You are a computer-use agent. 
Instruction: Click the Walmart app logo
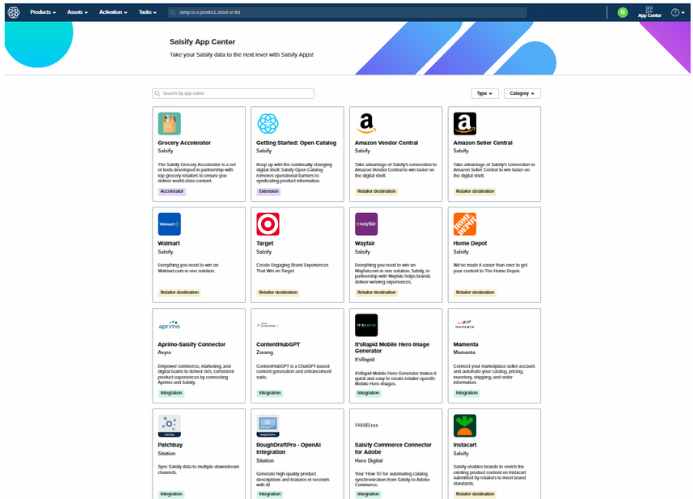(x=169, y=223)
